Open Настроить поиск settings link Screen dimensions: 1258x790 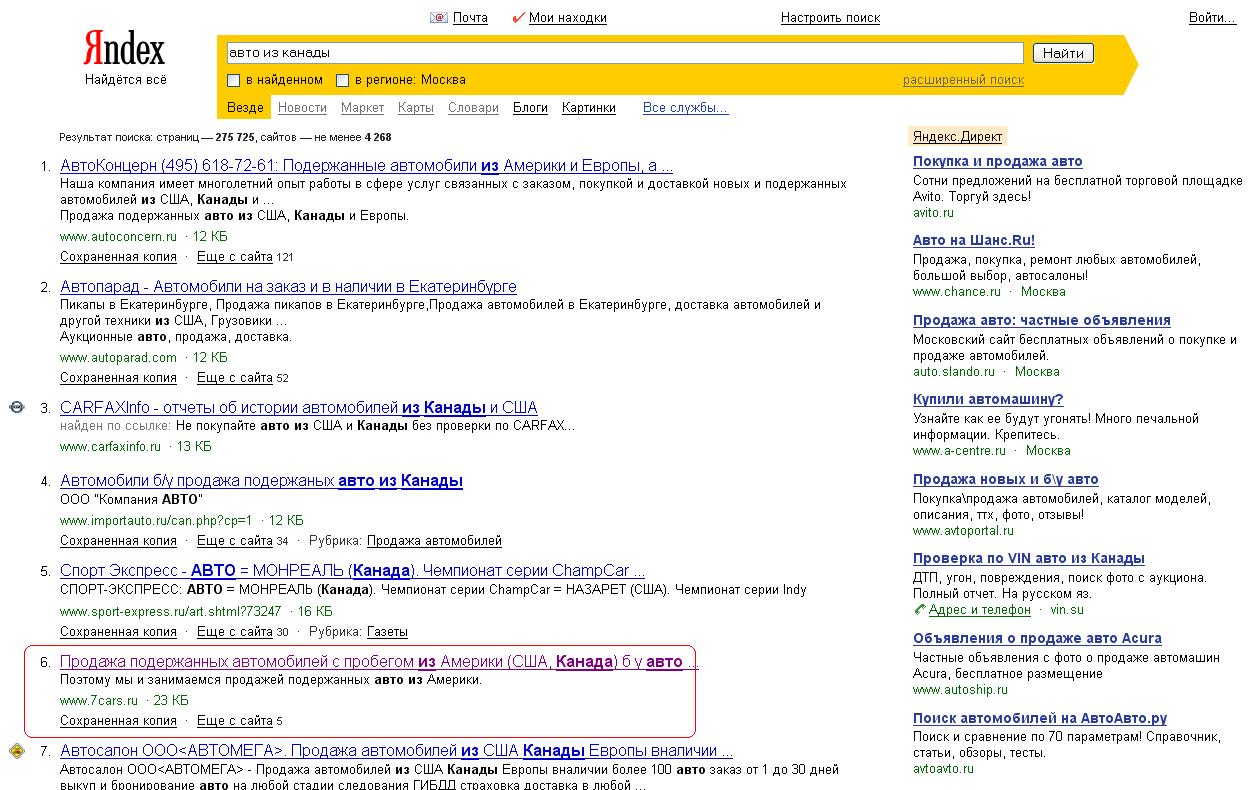830,18
